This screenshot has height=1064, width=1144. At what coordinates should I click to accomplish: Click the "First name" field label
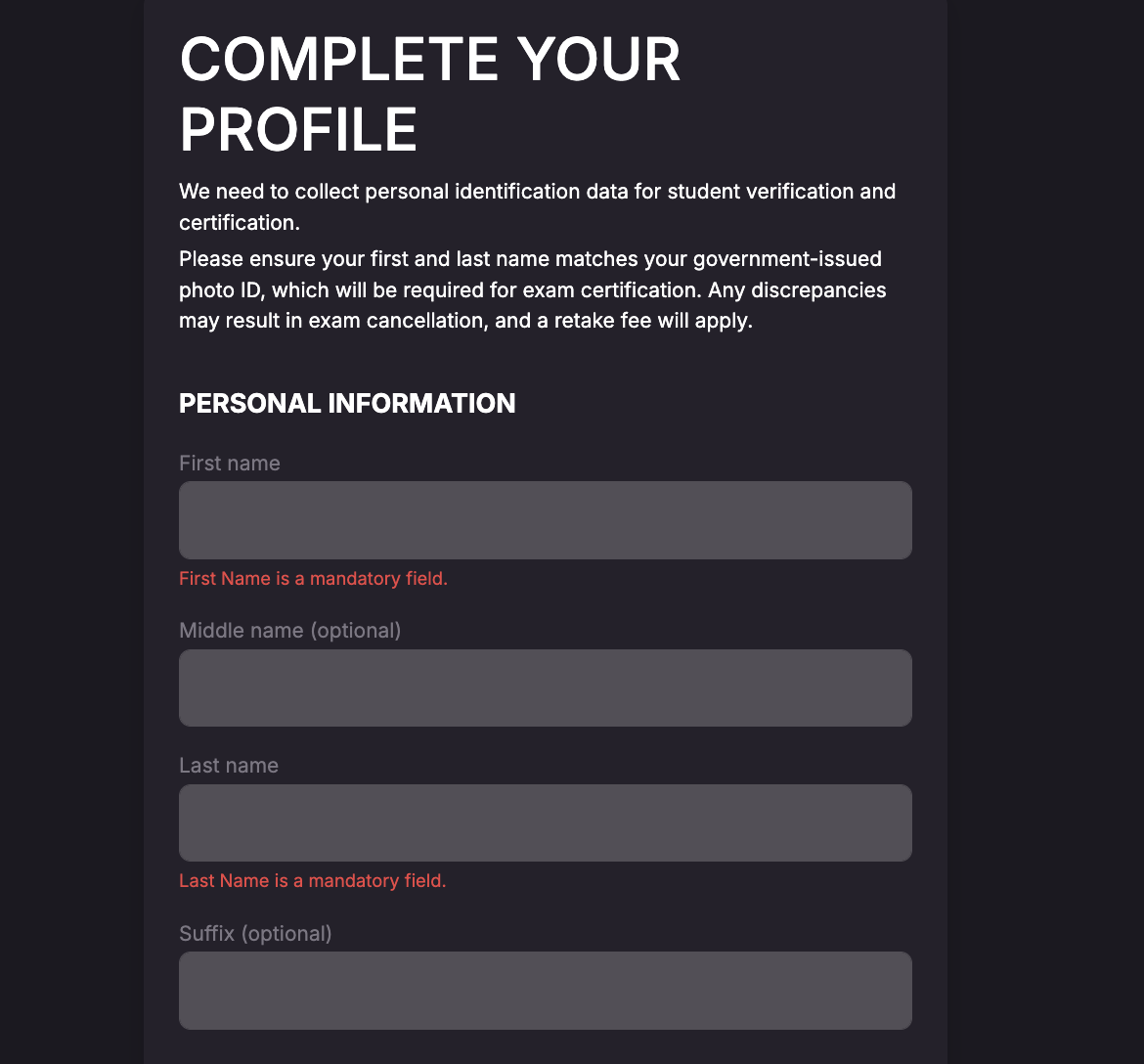tap(230, 464)
